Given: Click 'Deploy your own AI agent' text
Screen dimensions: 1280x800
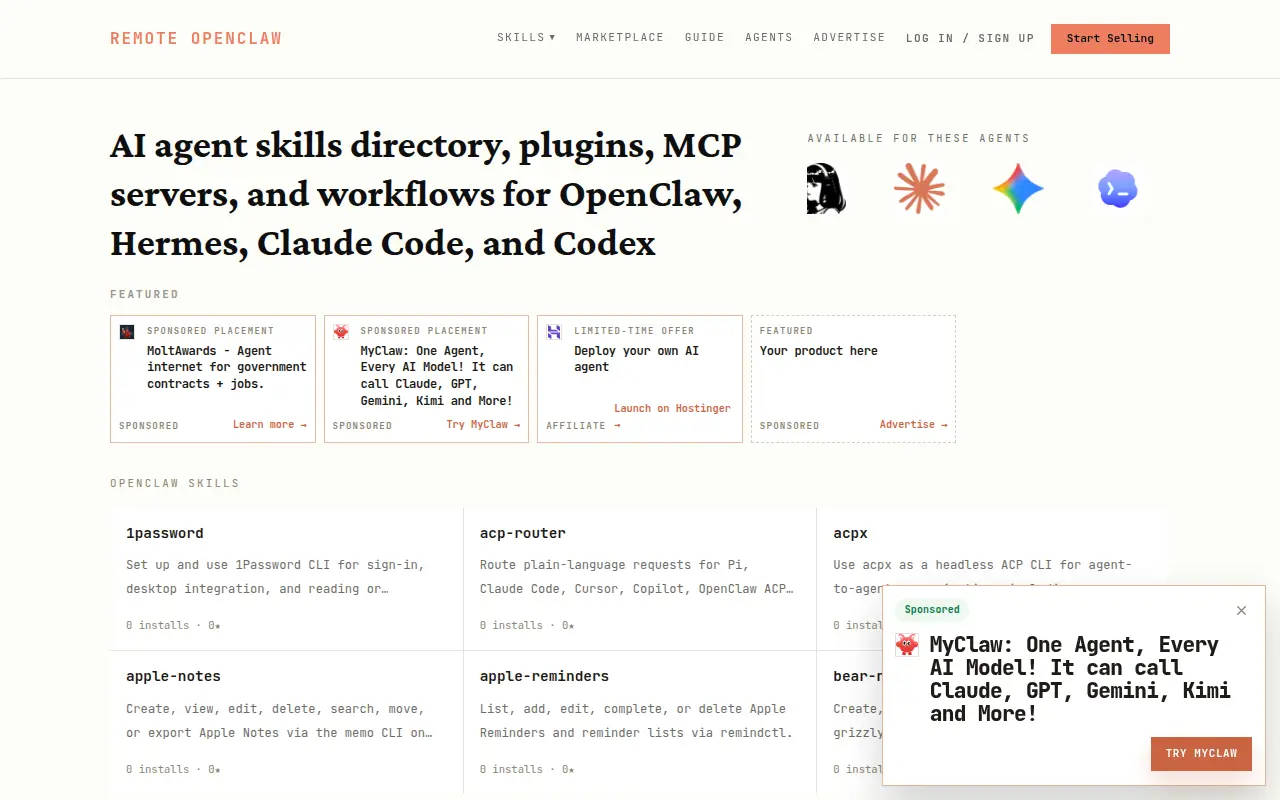Looking at the screenshot, I should pyautogui.click(x=637, y=359).
